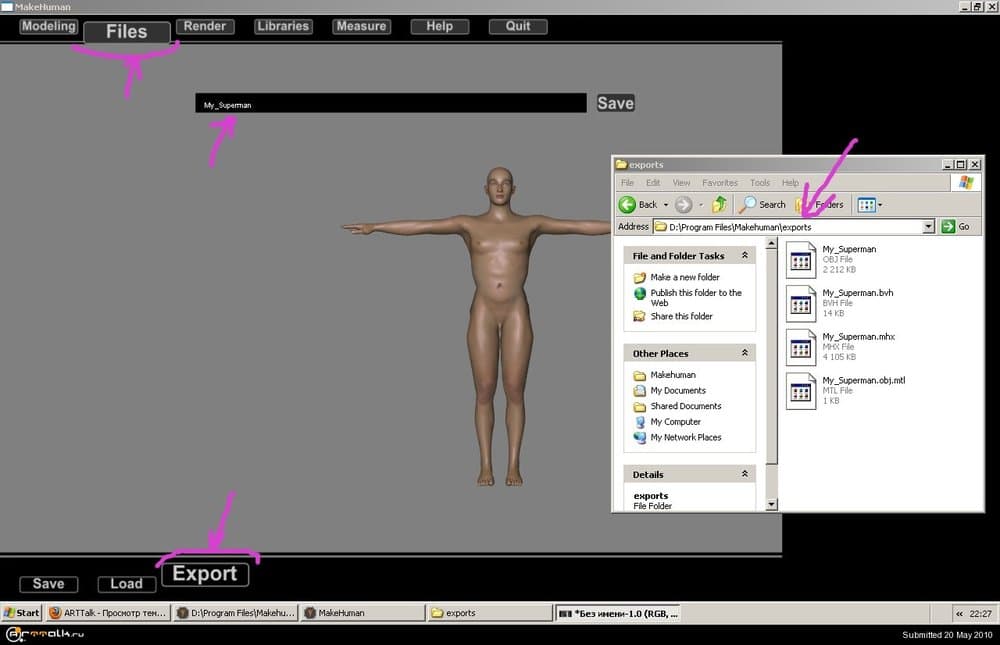Image resolution: width=1000 pixels, height=645 pixels.
Task: Click the Up folder icon
Action: (718, 205)
